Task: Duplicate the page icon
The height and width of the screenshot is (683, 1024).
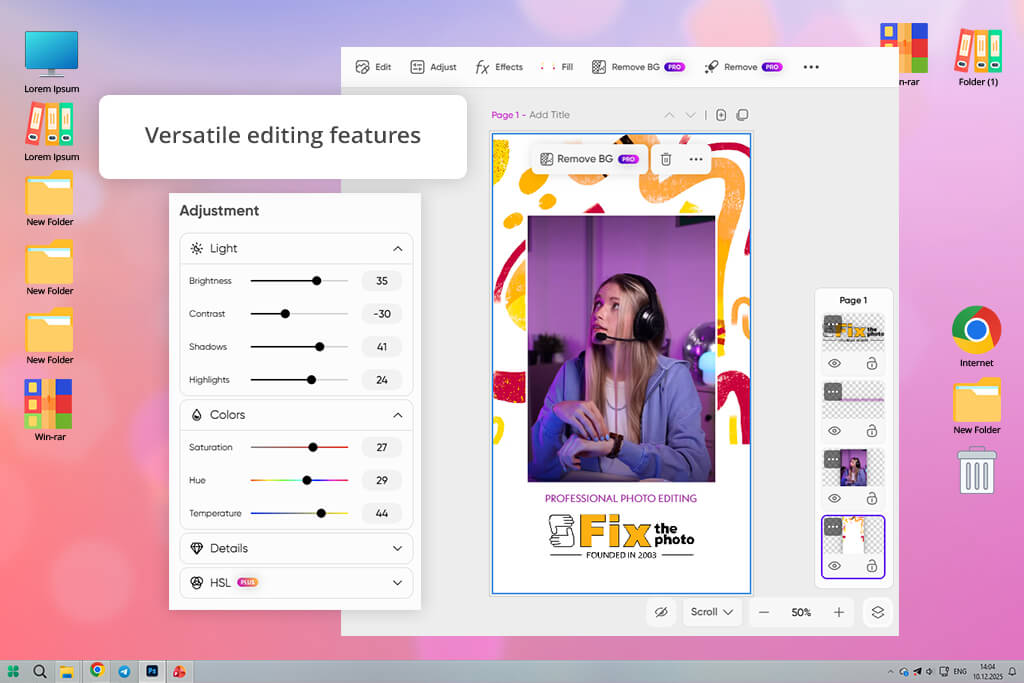Action: [743, 115]
